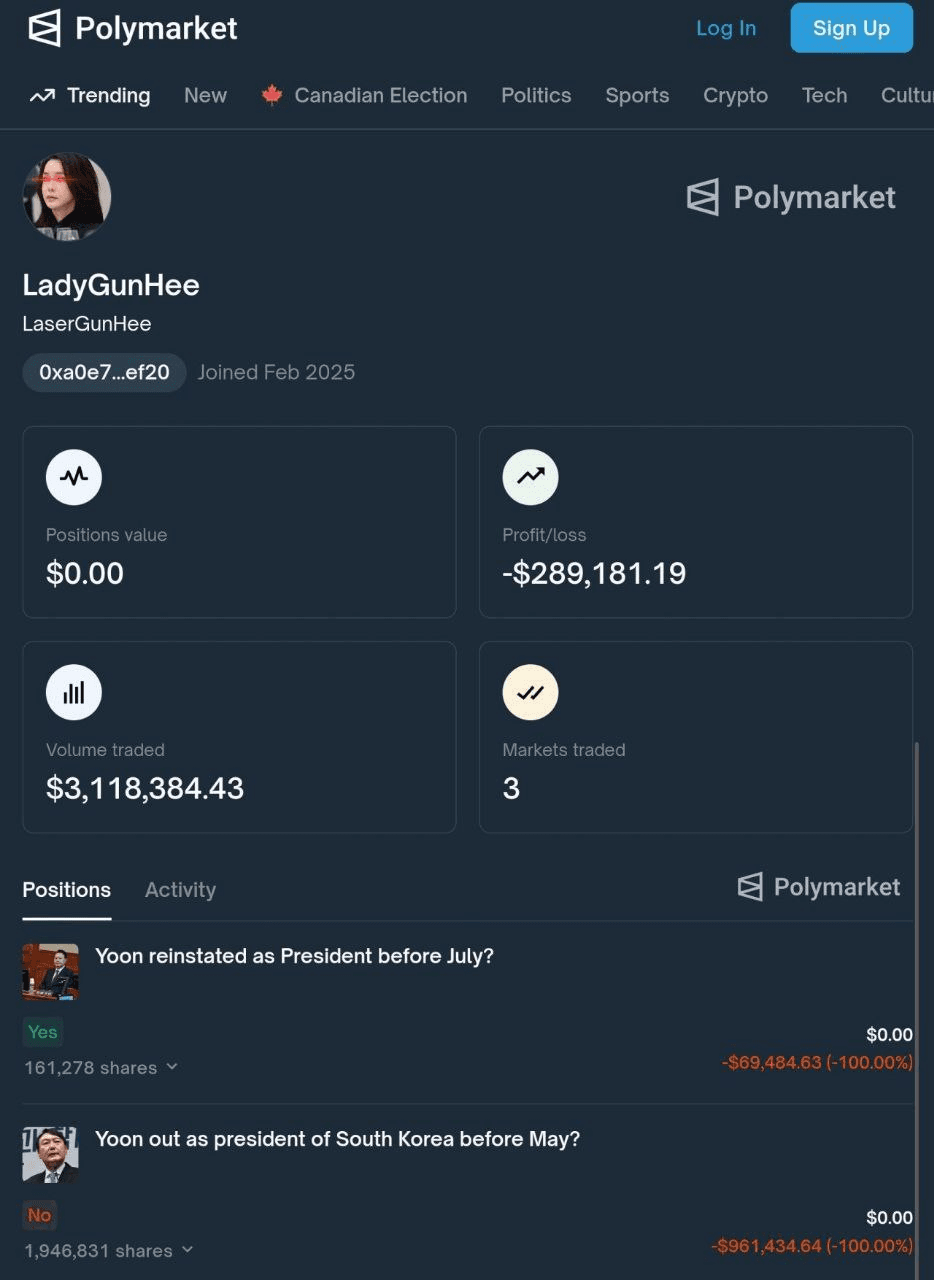Select the Positions tab
Image resolution: width=934 pixels, height=1280 pixels.
[x=67, y=889]
